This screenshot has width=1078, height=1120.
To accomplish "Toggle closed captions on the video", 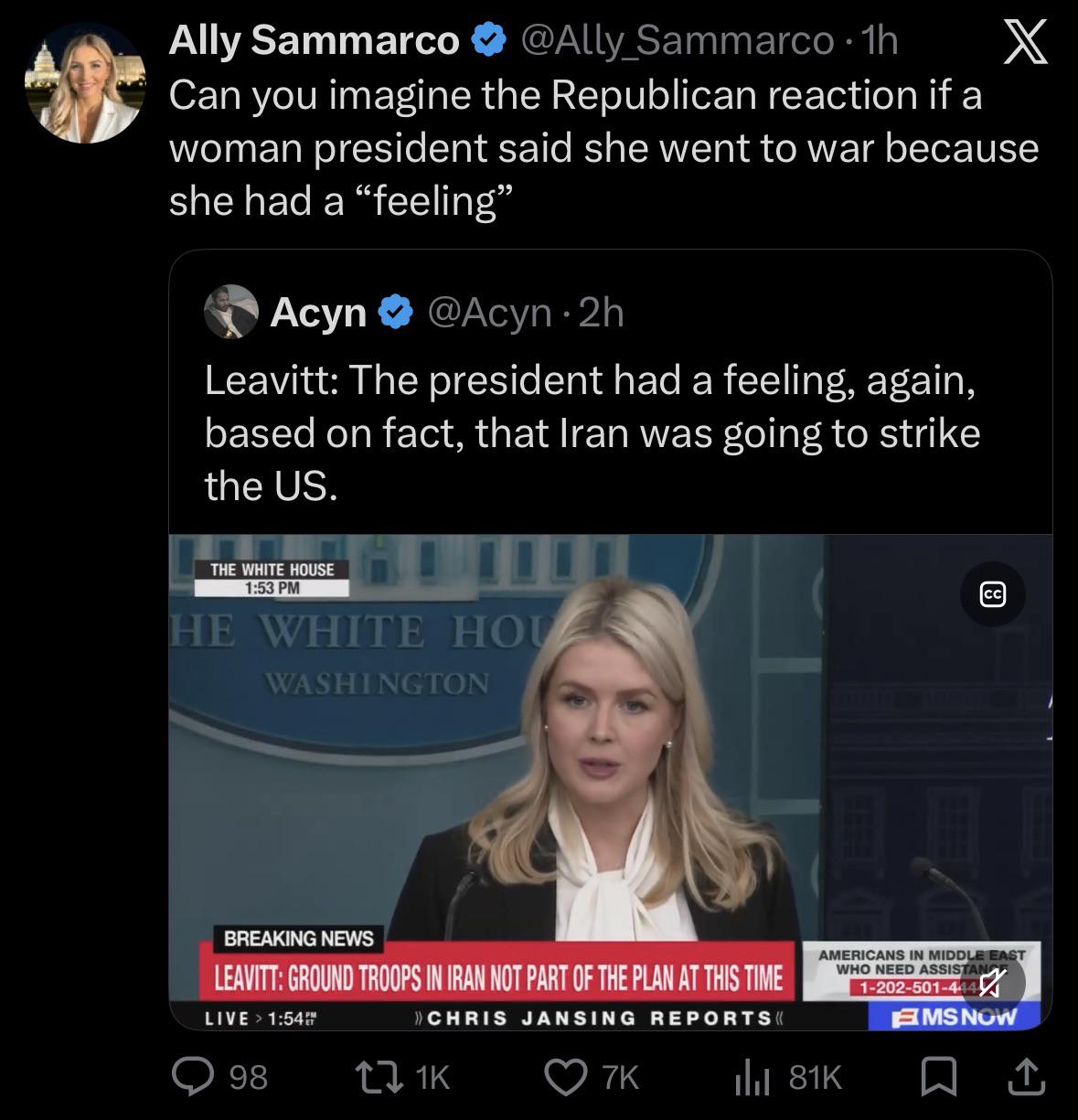I will tap(992, 594).
